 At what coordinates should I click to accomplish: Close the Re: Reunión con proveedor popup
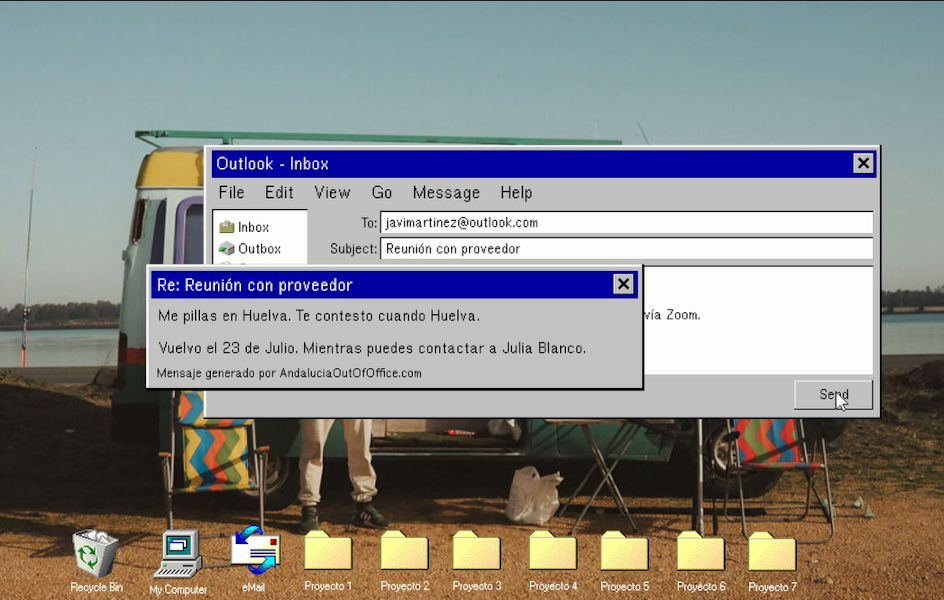pos(623,283)
